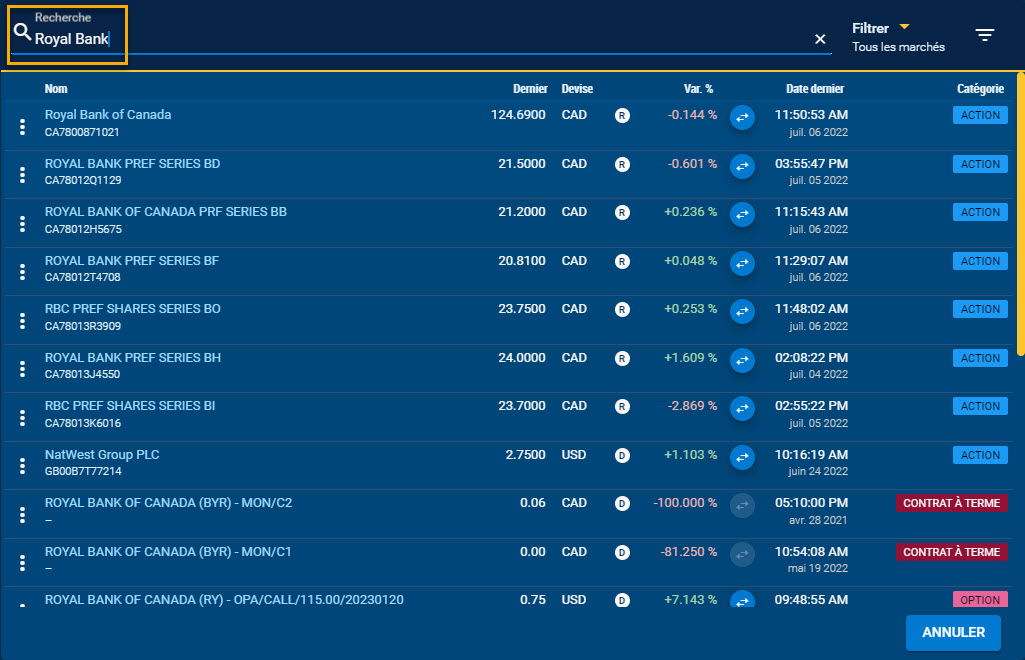The image size is (1025, 660).
Task: Click swap icon on RBC PREF SHARES SERIES BI row
Action: click(x=742, y=409)
